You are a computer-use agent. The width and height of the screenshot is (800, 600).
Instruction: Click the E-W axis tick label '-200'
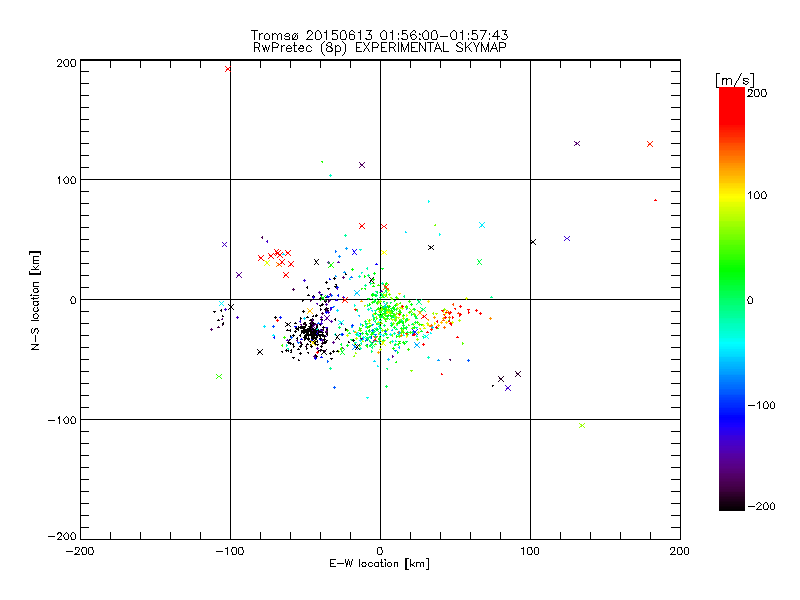(x=80, y=551)
